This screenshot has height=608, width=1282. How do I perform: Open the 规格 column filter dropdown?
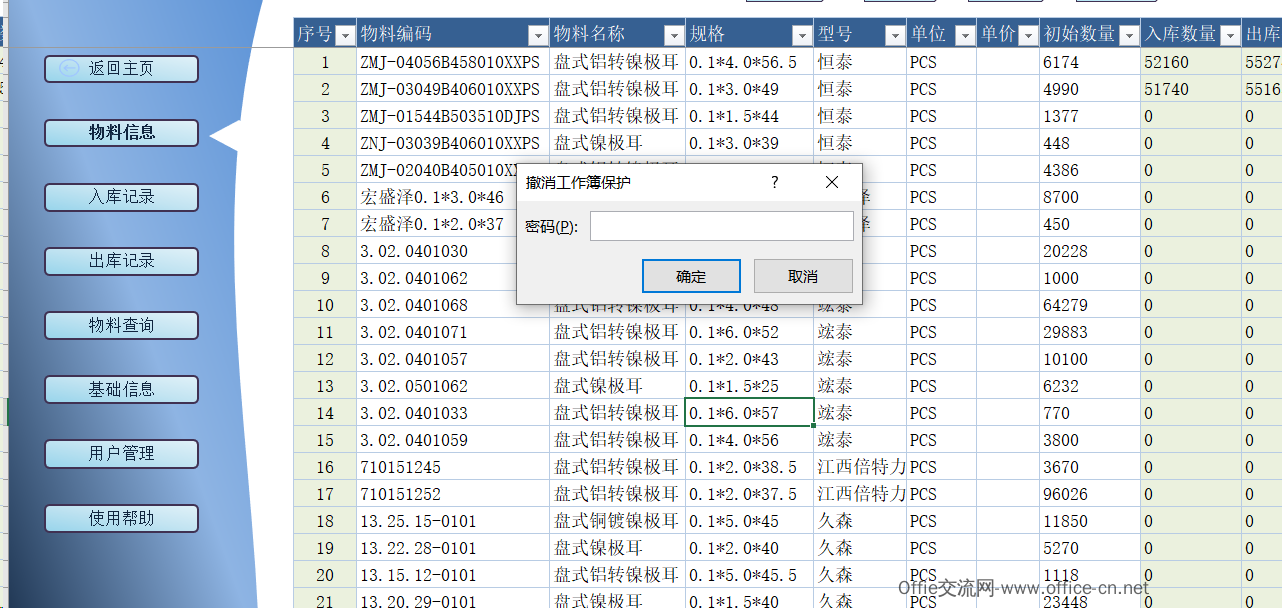click(x=801, y=35)
